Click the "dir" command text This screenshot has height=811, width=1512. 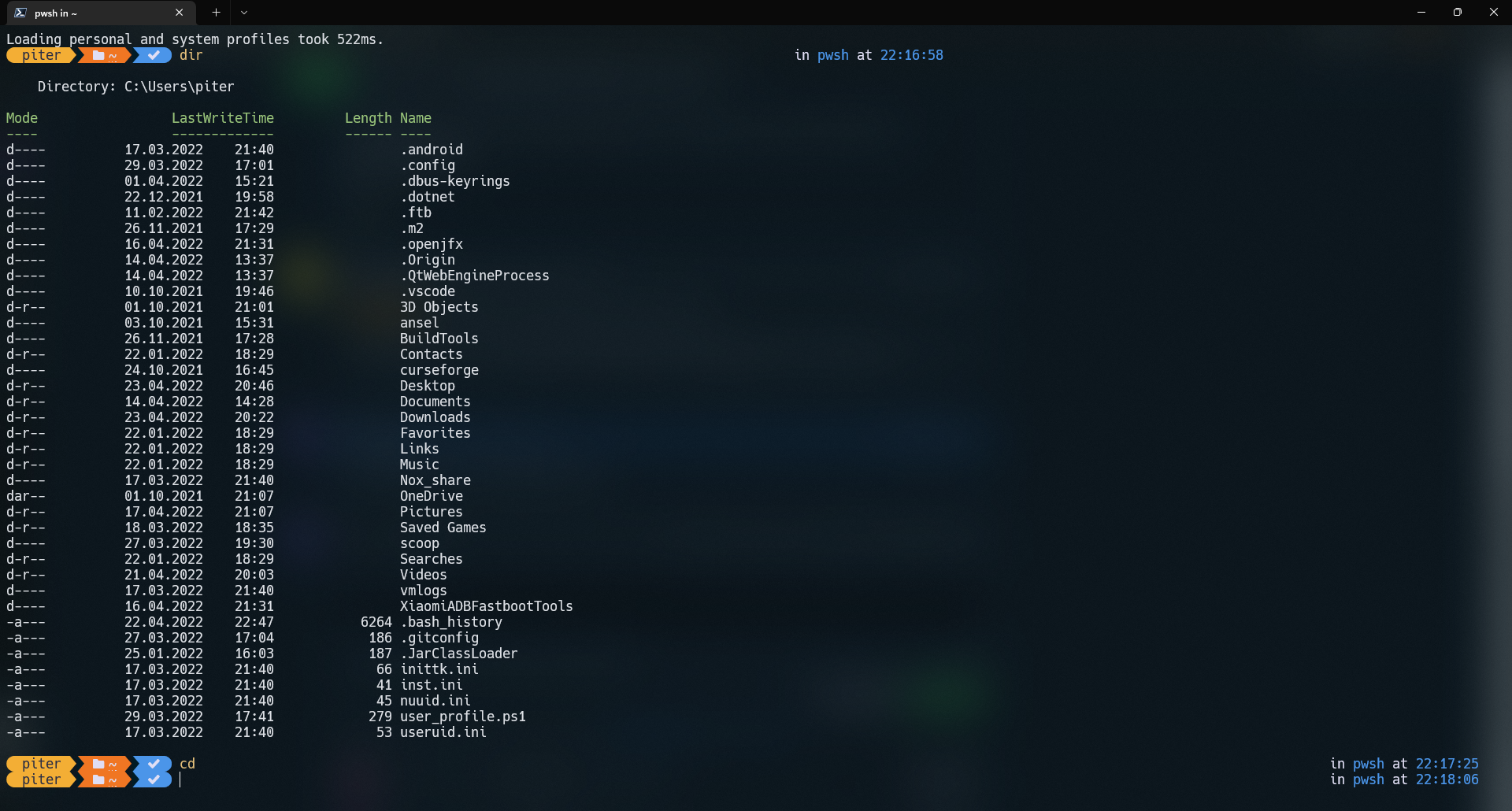point(191,55)
